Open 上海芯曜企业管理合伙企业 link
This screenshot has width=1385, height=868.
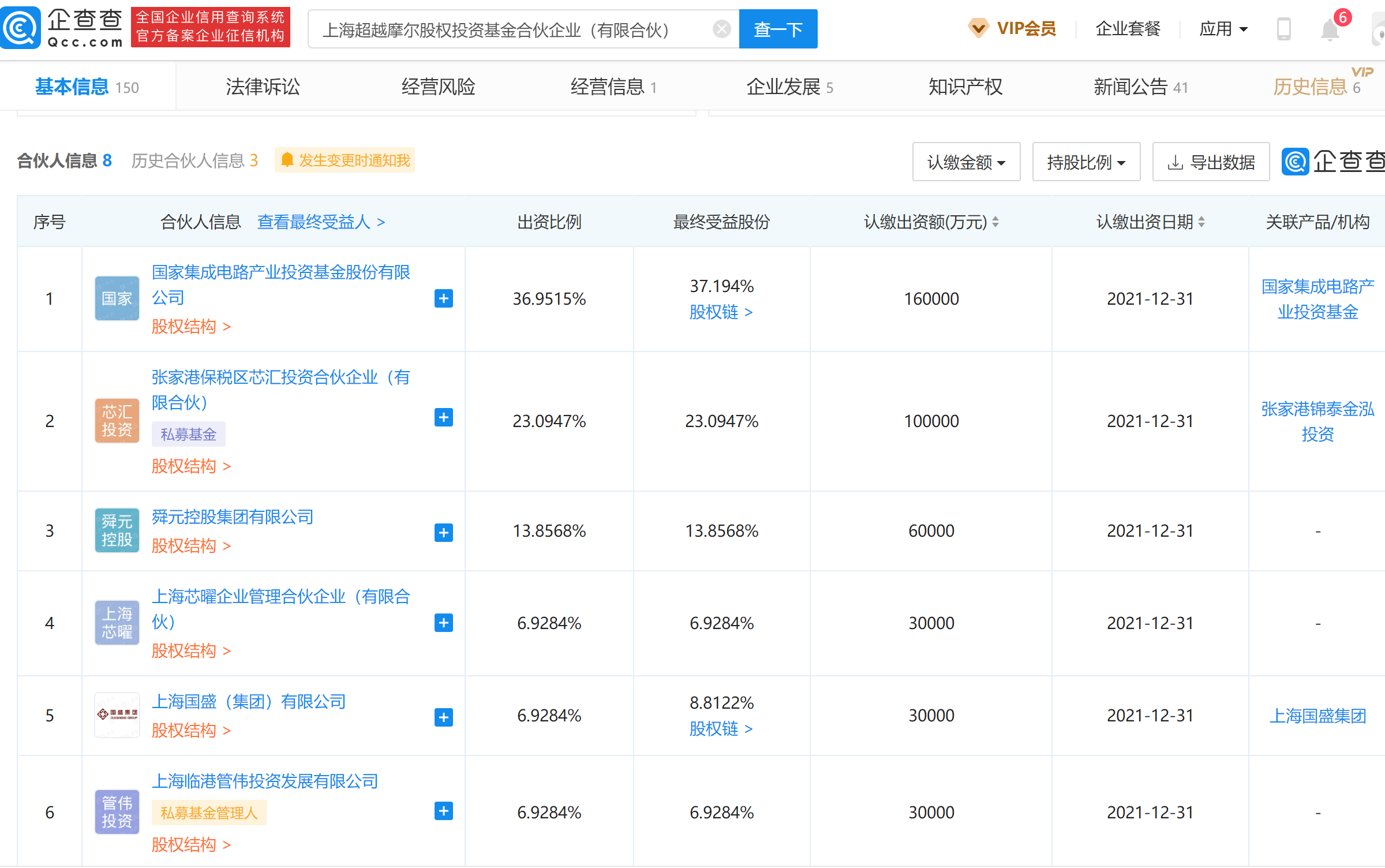pos(281,609)
